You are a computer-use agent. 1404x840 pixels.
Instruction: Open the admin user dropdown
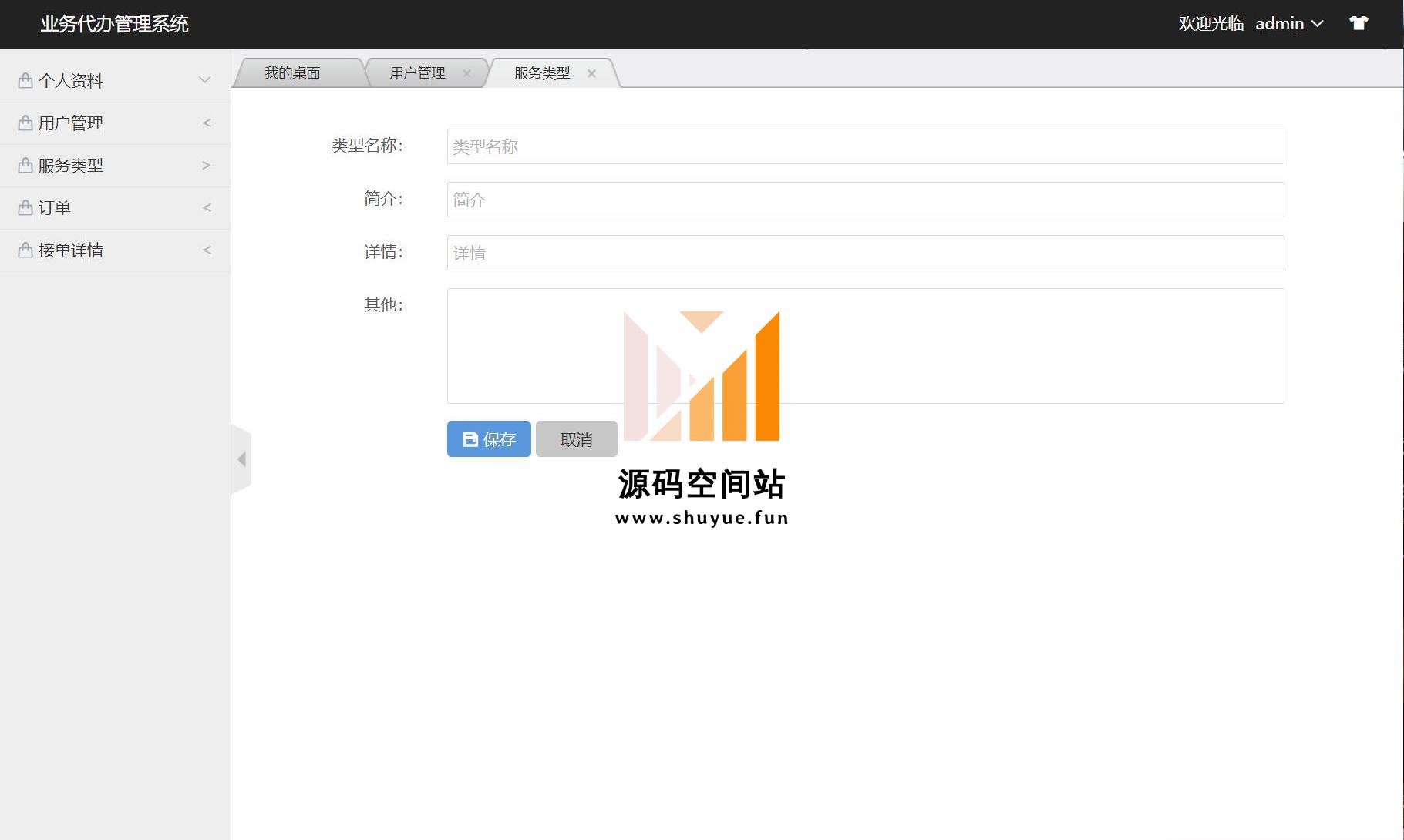1288,24
